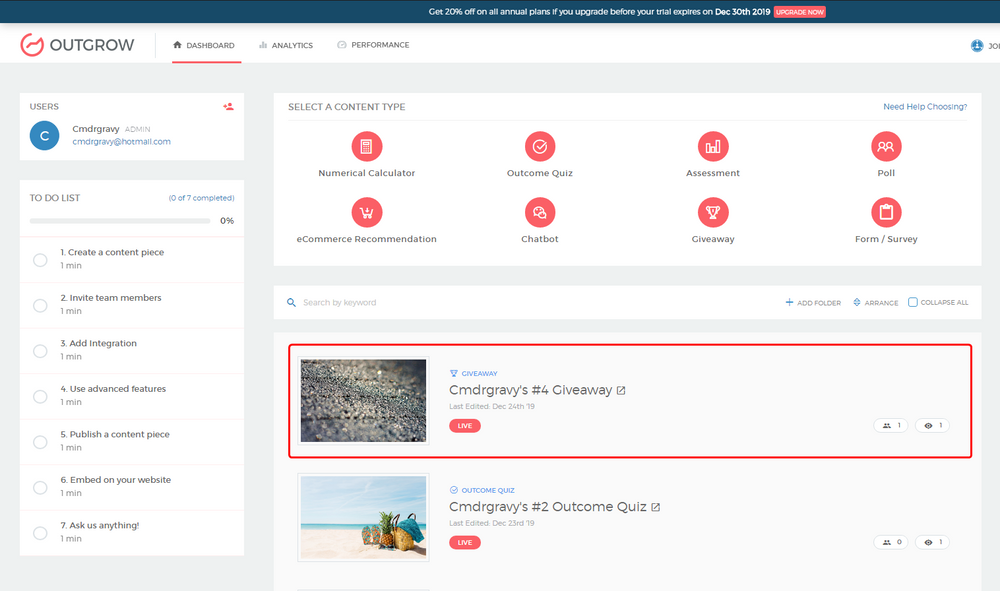Mark 'Invite team members' circle complete

pos(40,305)
